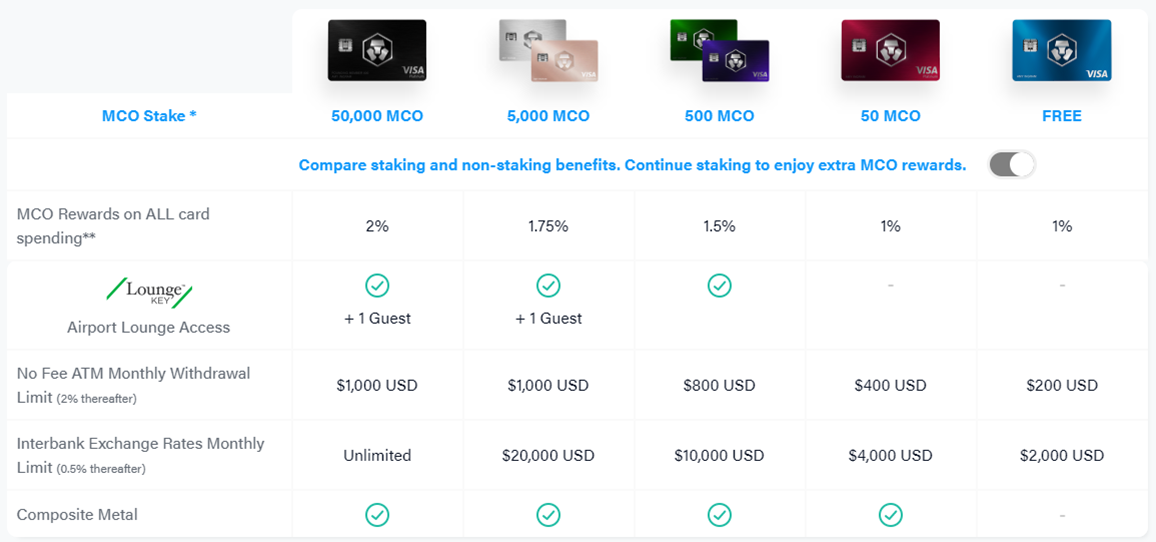Viewport: 1156px width, 542px height.
Task: Select the silver and rose gold card image
Action: [549, 50]
